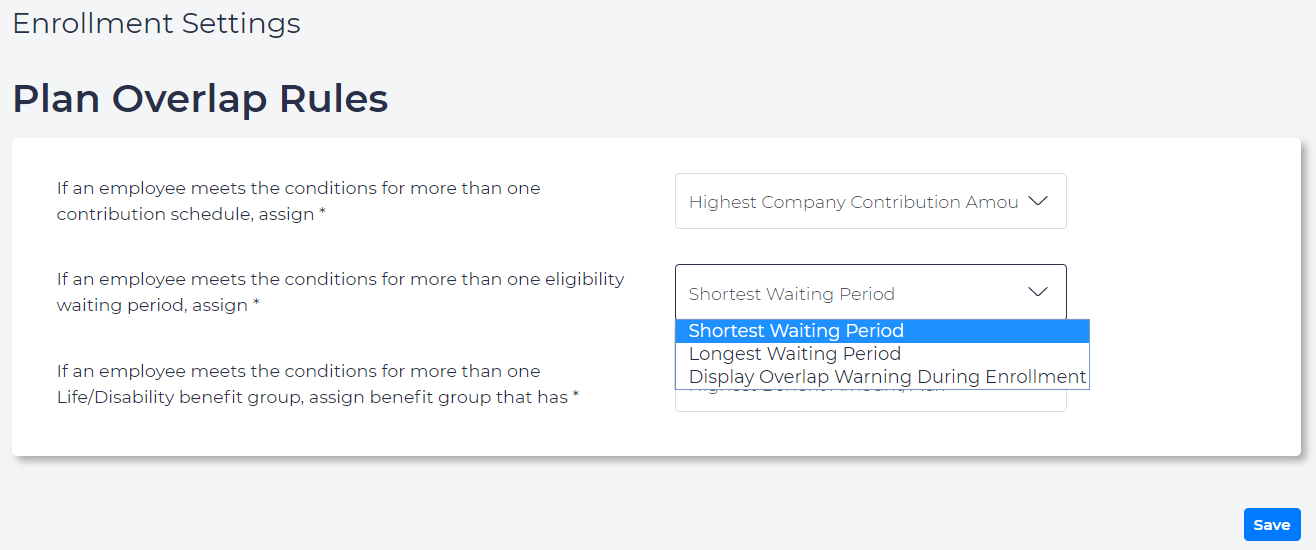Click the selected "Shortest Waiting Period" value in the field
This screenshot has width=1316, height=550.
[791, 294]
